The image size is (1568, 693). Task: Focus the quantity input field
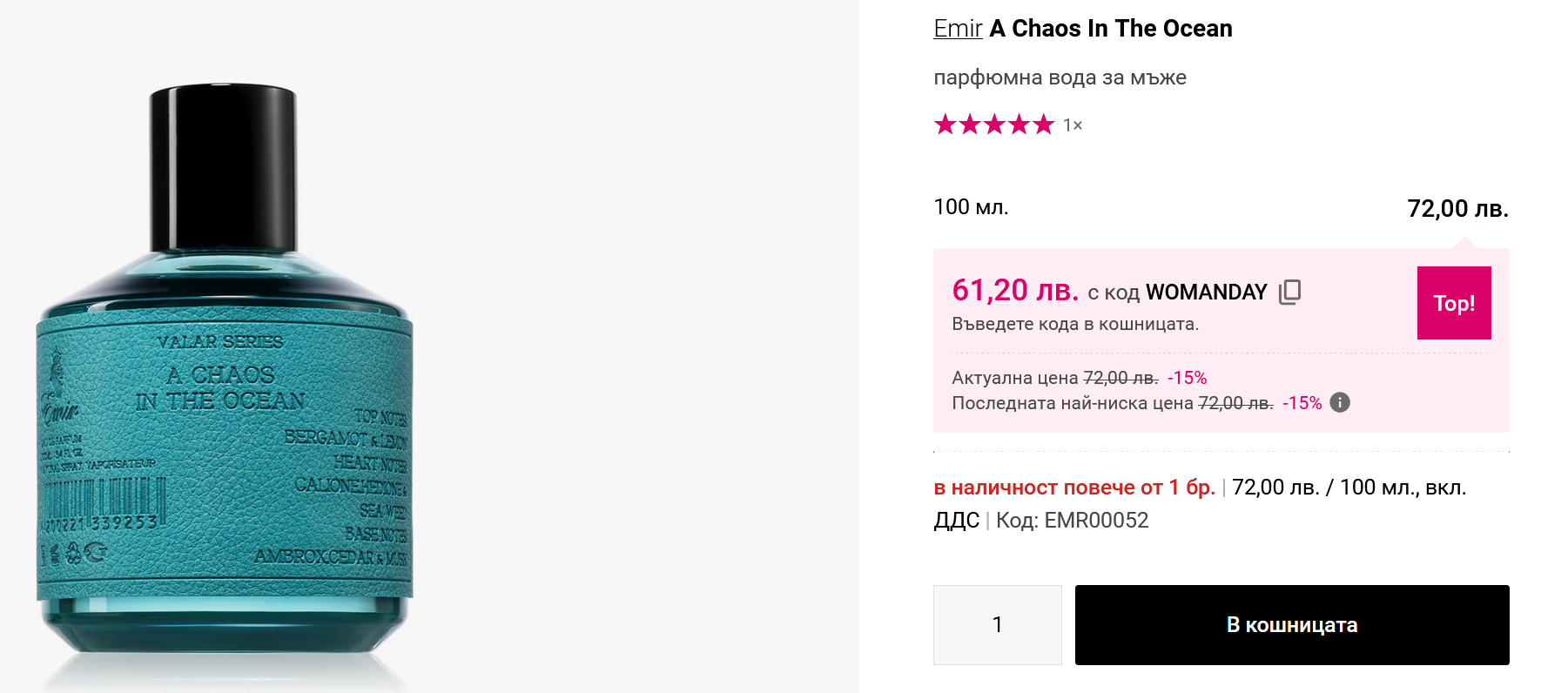click(997, 625)
